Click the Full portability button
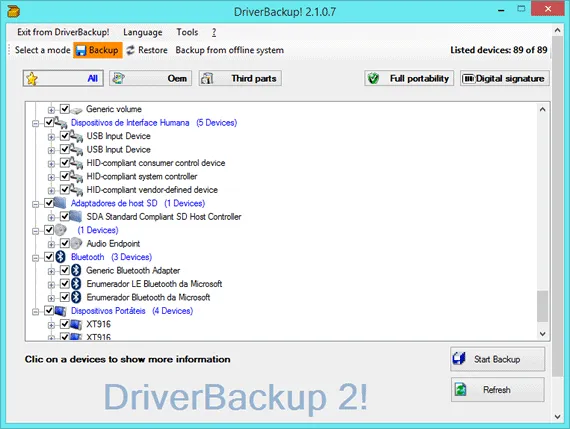 409,78
